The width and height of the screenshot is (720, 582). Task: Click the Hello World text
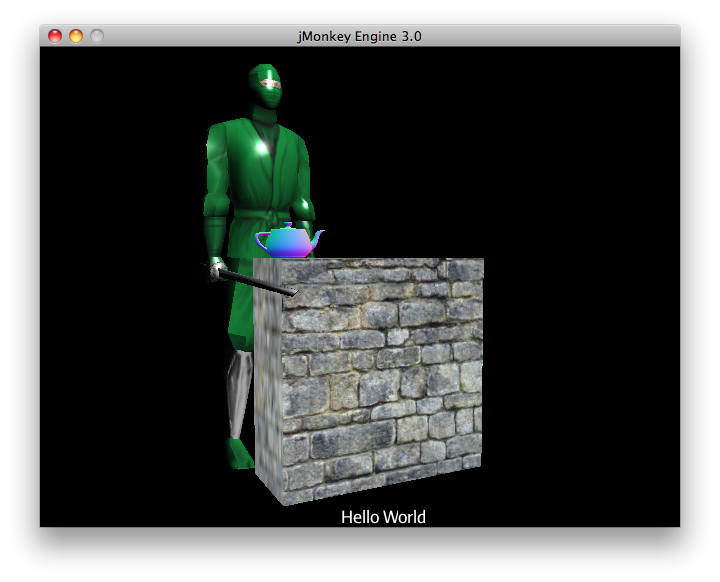pos(383,517)
